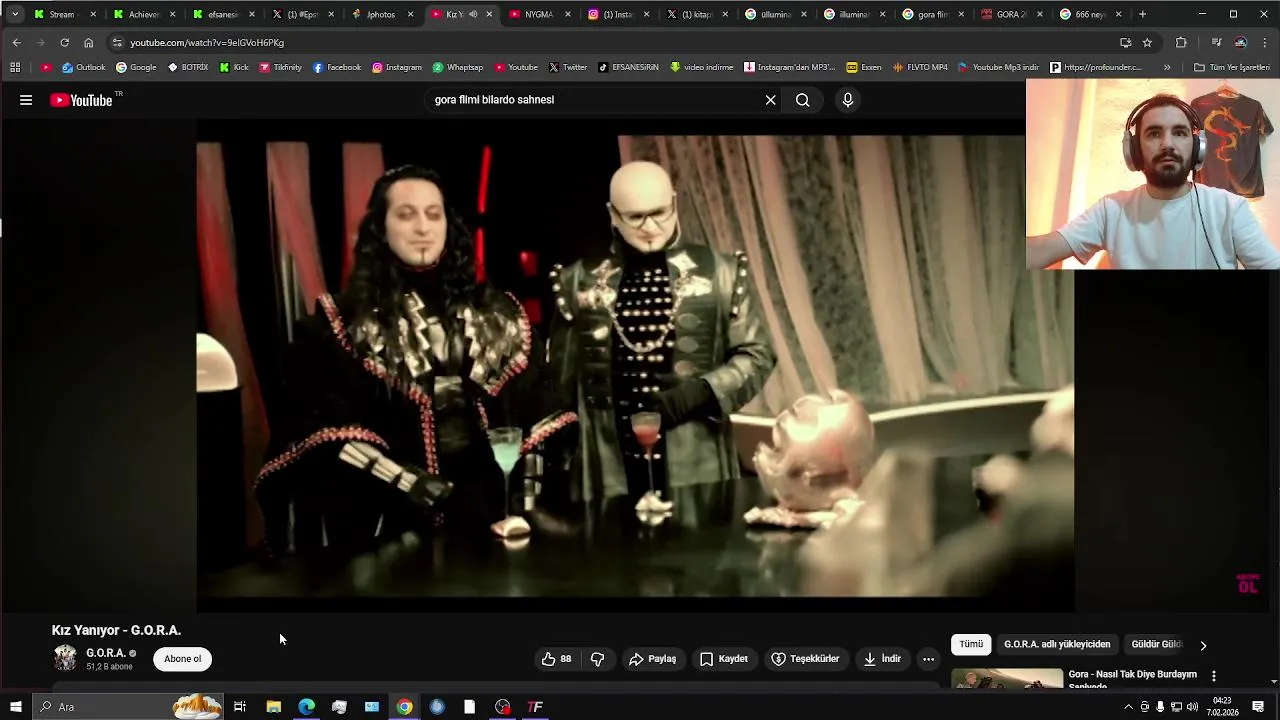Open the YouTube guide hamburger menu

coord(26,100)
